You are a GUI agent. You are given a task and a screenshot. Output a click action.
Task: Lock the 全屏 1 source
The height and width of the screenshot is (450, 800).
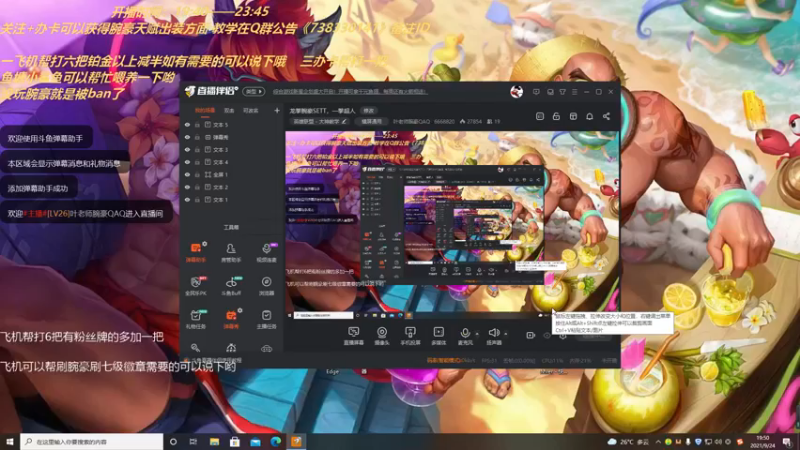(197, 174)
